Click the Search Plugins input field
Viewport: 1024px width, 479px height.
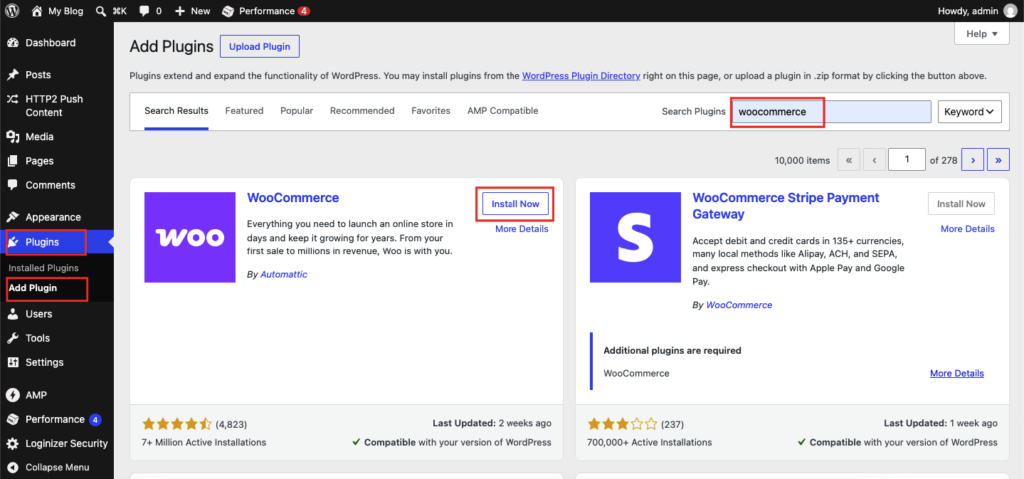[831, 112]
